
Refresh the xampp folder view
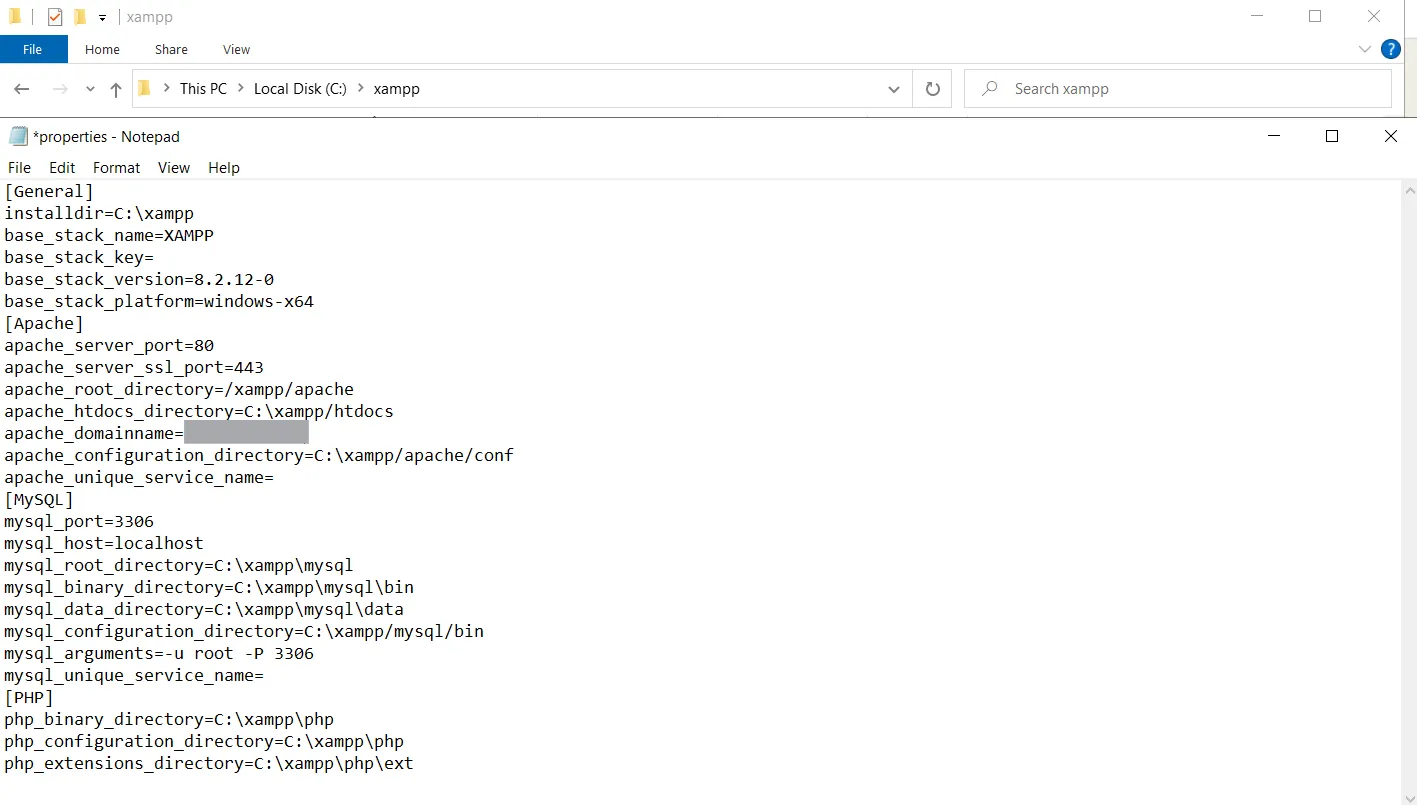(x=932, y=89)
